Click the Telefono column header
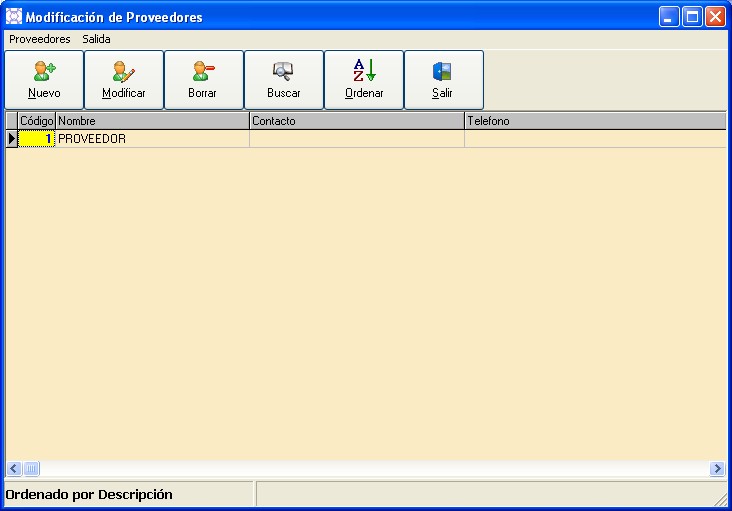The image size is (732, 511). 596,121
